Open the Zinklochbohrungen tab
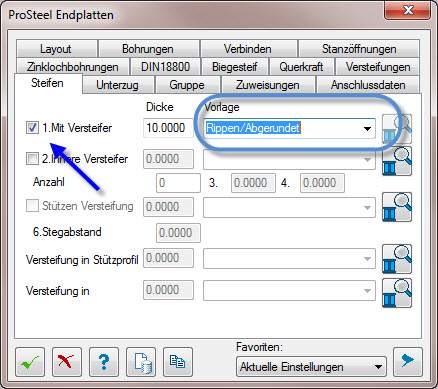The image size is (438, 389). pyautogui.click(x=73, y=67)
